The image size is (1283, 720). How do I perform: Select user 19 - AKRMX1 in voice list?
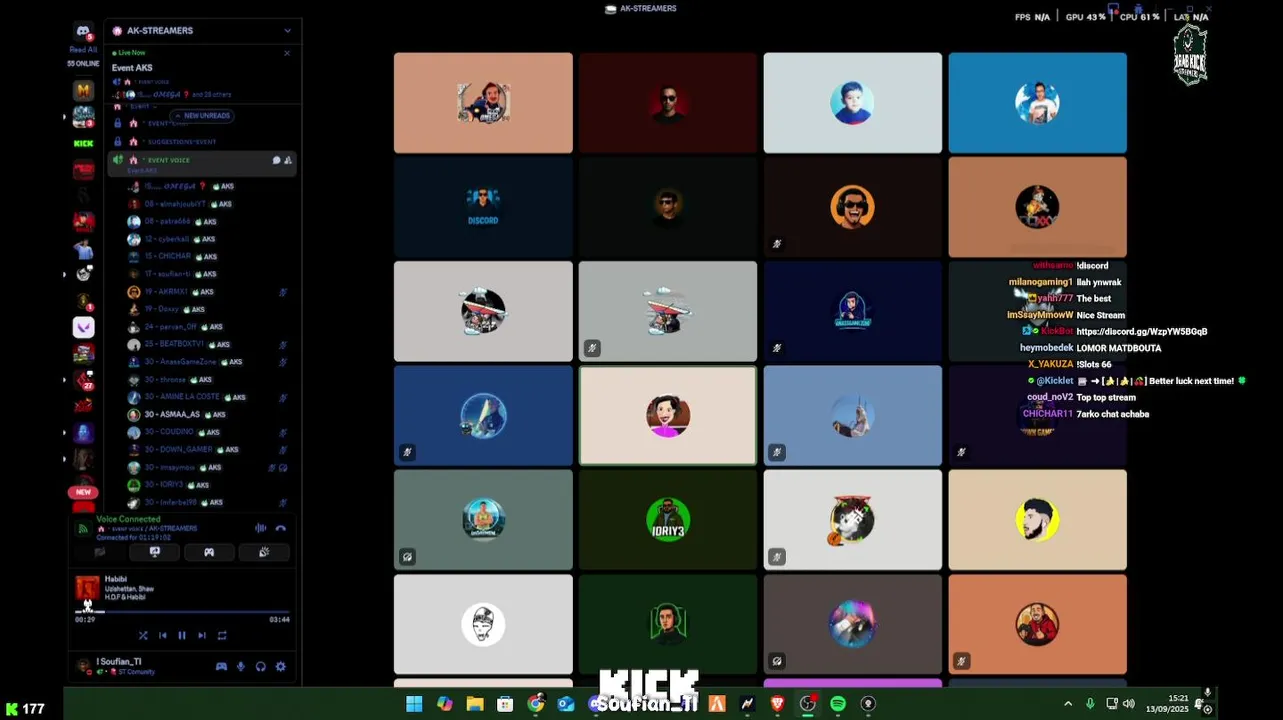(x=209, y=292)
